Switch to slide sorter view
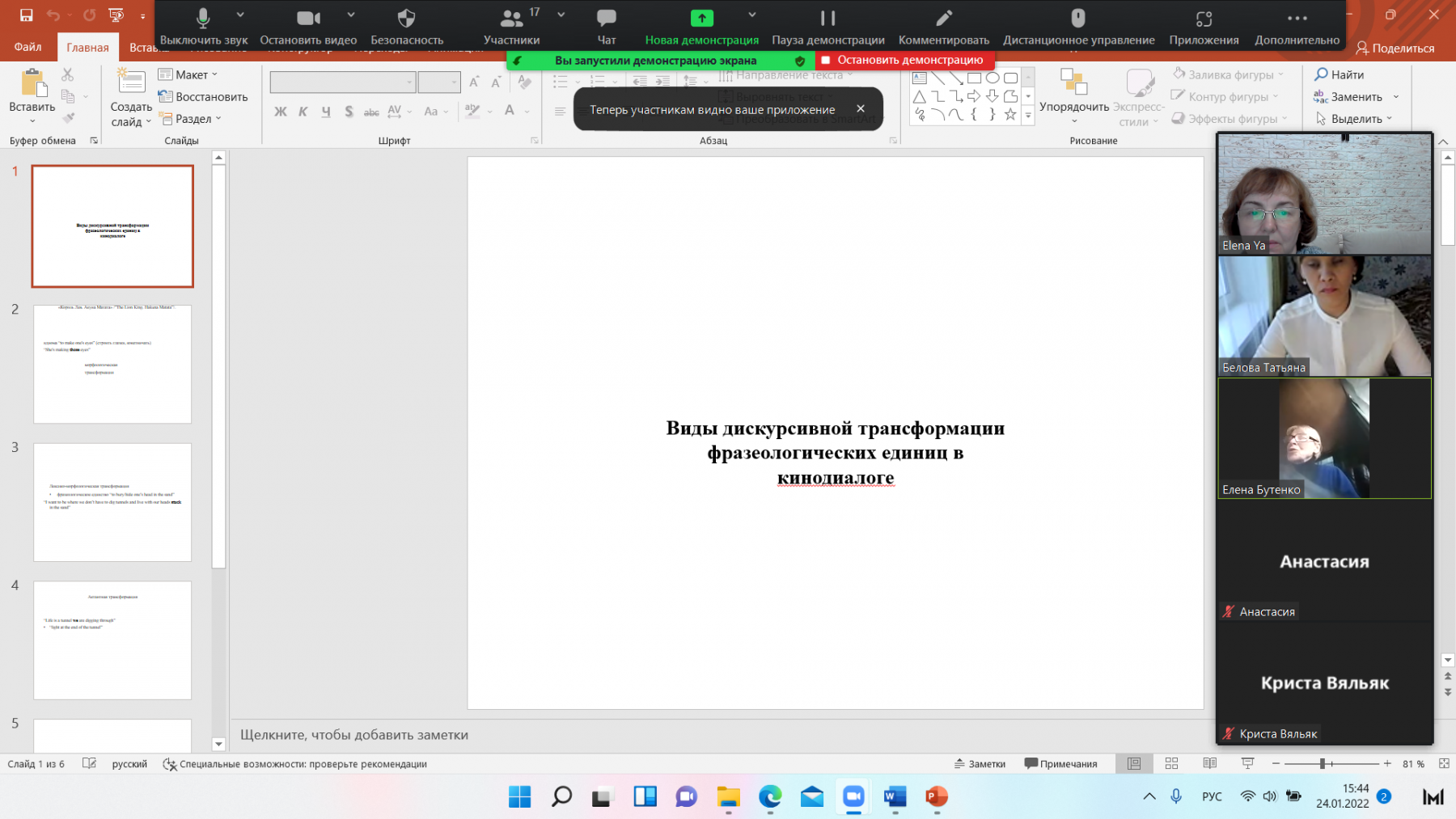This screenshot has width=1456, height=819. (1171, 763)
